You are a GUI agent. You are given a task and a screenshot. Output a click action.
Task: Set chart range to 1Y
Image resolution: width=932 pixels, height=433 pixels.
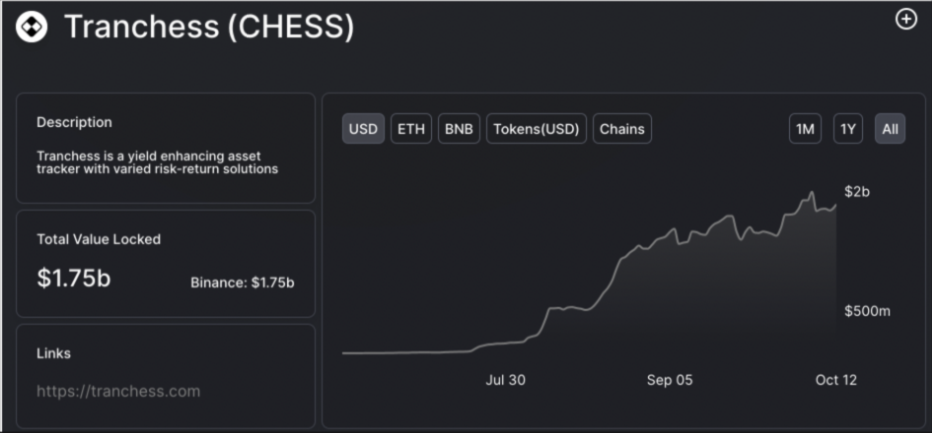coord(848,128)
